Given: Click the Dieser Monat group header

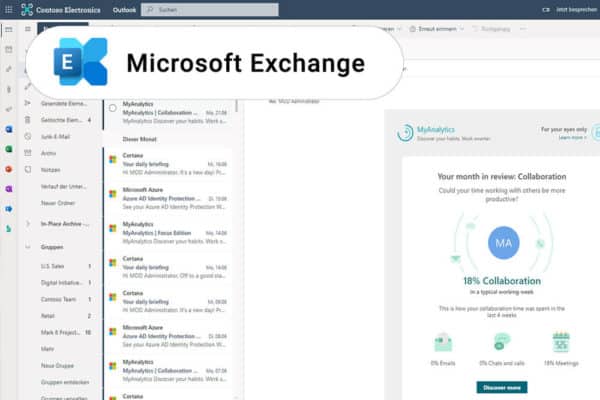Looking at the screenshot, I should tap(139, 139).
